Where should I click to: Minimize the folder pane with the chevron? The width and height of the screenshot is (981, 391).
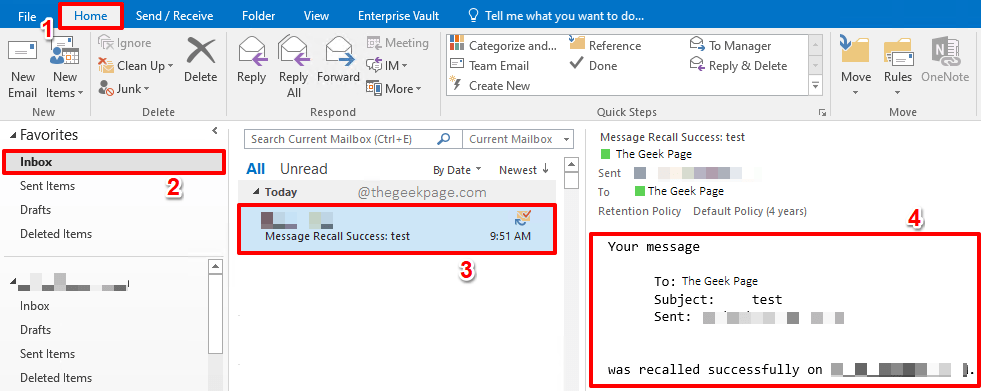[x=215, y=131]
